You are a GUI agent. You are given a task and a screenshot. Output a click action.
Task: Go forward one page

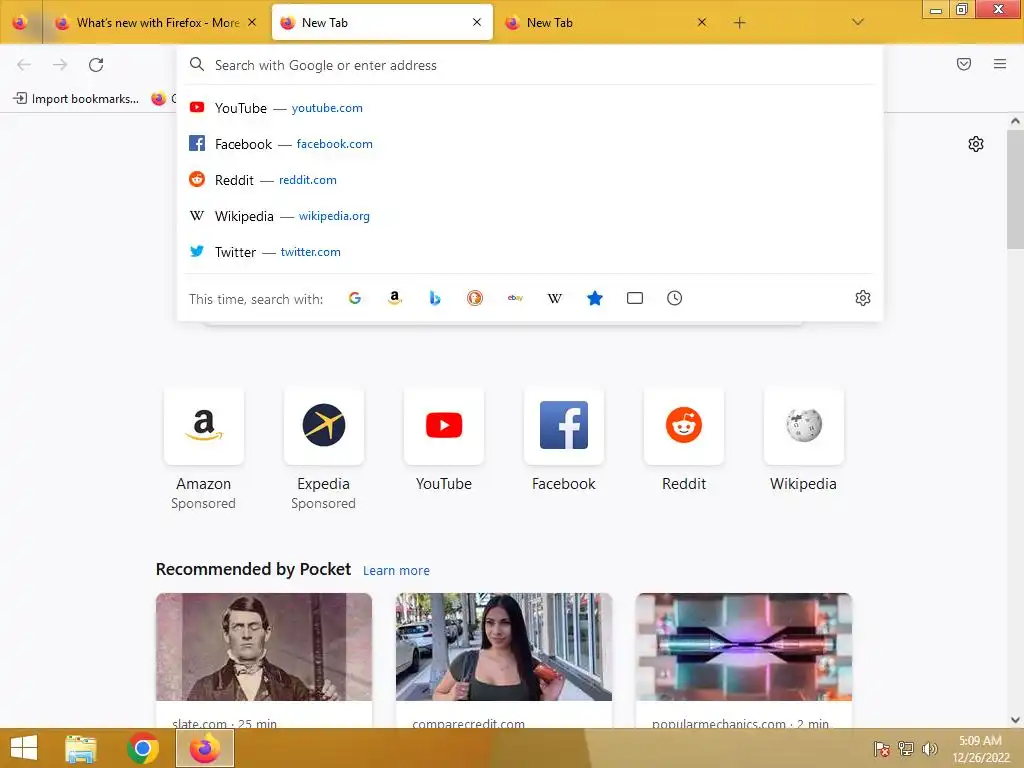[x=60, y=65]
